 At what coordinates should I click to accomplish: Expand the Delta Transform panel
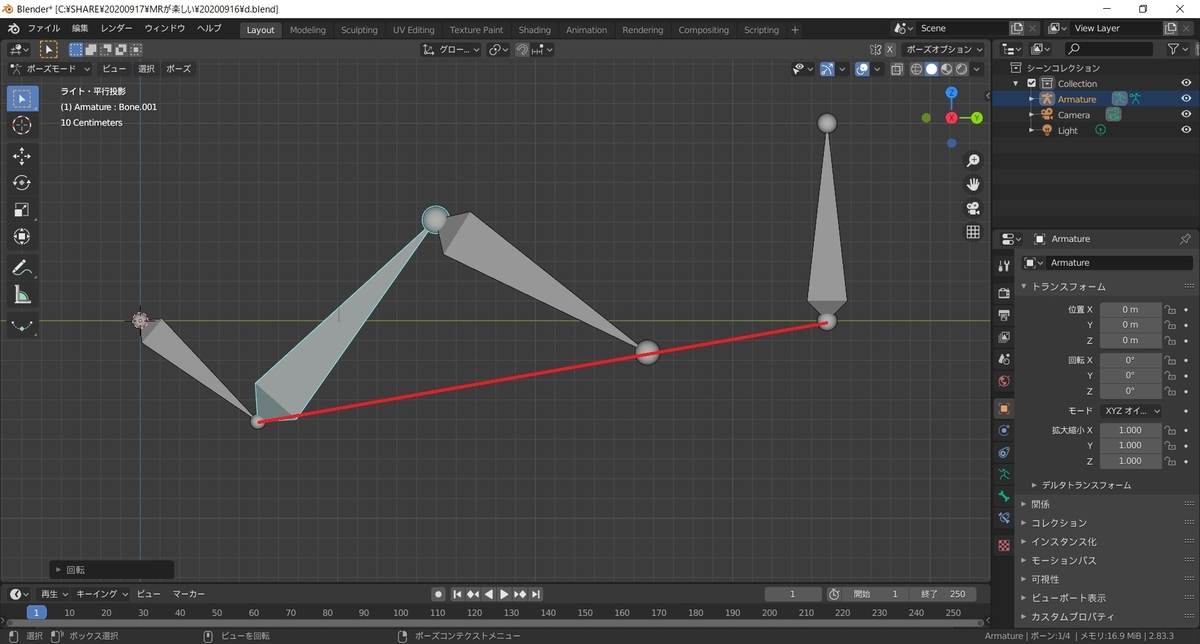click(1086, 485)
